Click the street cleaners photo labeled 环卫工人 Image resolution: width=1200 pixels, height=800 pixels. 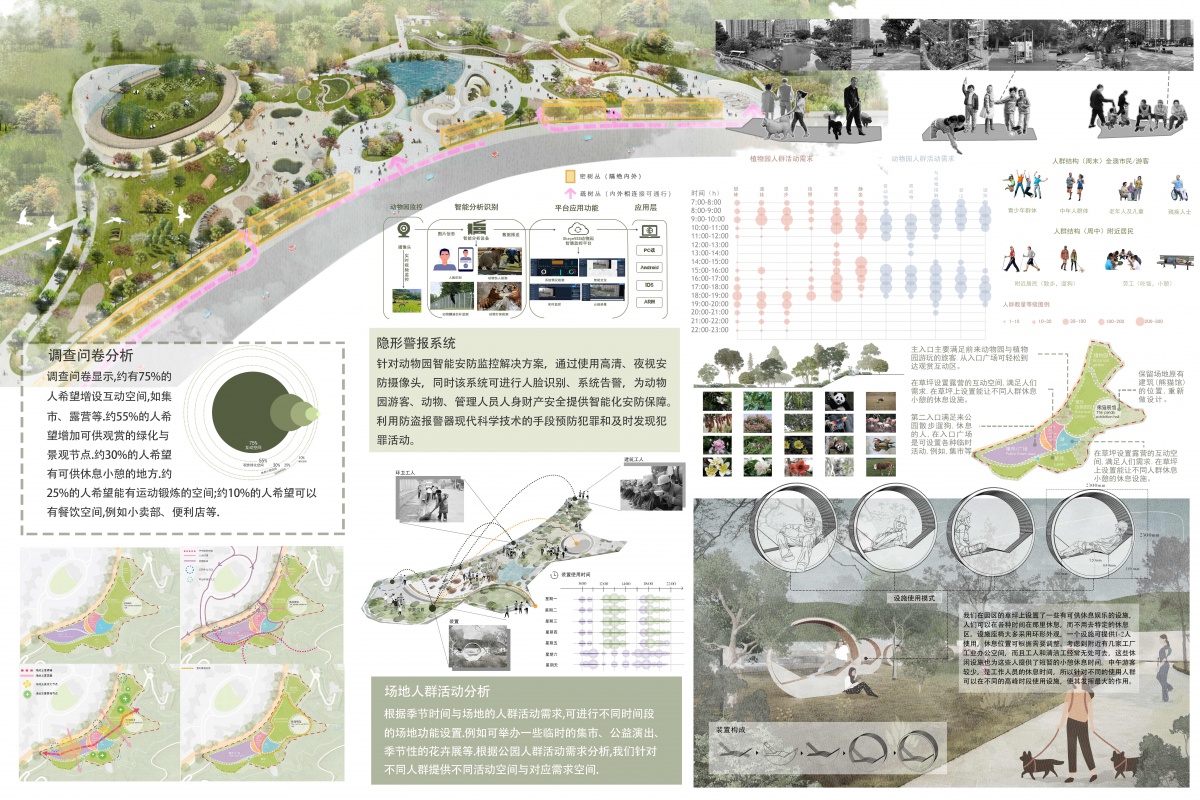(x=432, y=500)
